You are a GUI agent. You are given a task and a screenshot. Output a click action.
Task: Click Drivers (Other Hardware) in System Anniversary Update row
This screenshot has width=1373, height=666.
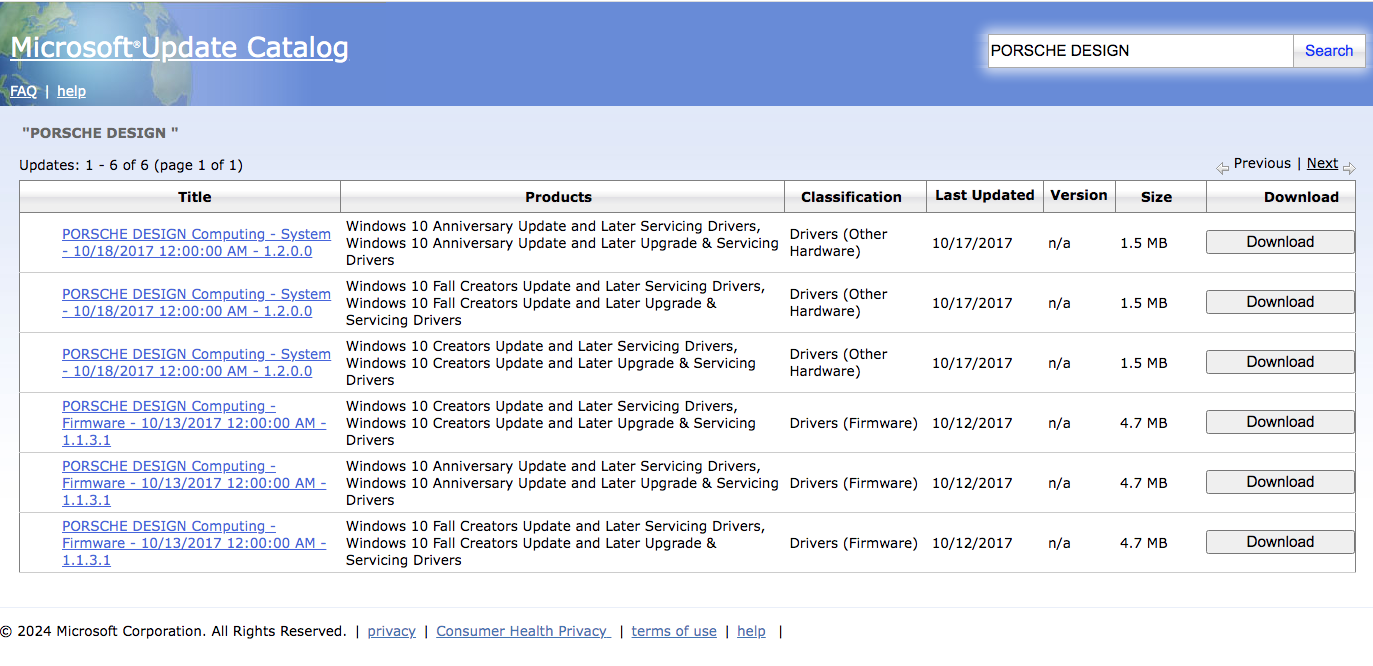coord(839,243)
